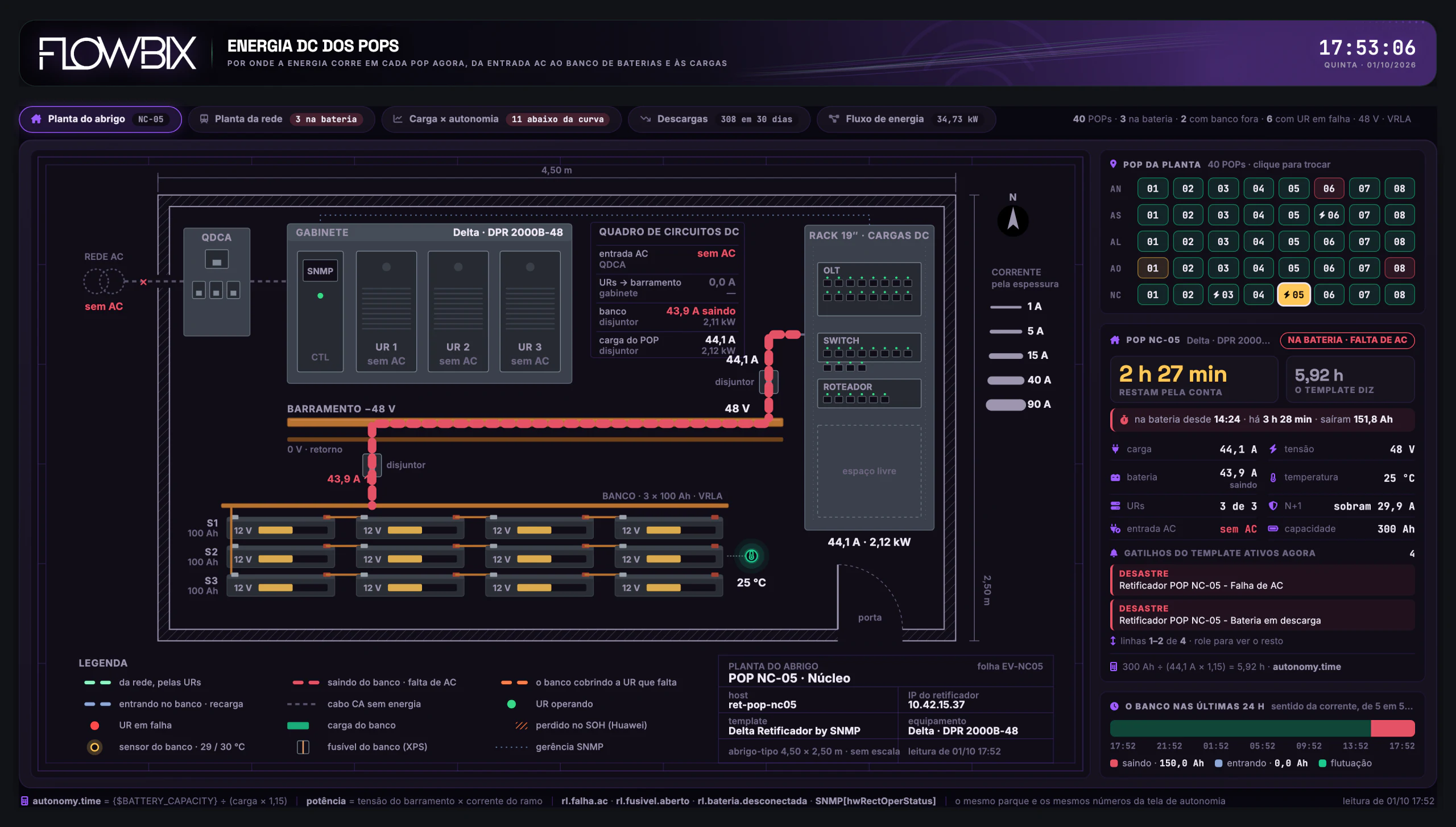
Task: Click the UR 1 rectifier module
Action: [386, 311]
